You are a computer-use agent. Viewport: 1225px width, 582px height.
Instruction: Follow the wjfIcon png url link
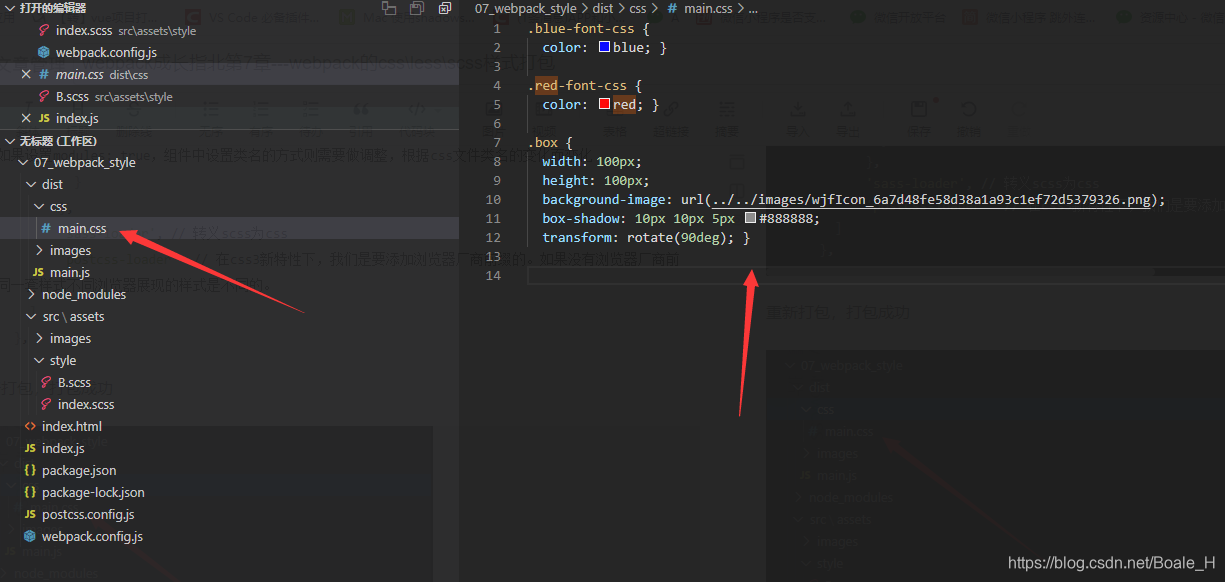(x=931, y=199)
